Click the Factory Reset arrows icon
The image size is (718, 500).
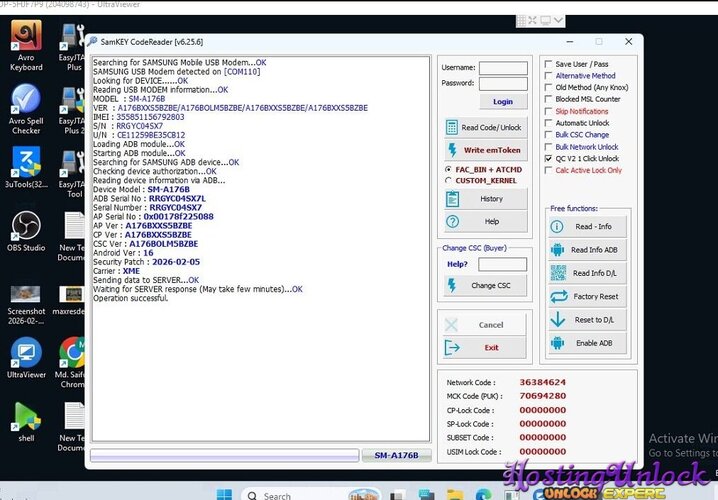[559, 296]
